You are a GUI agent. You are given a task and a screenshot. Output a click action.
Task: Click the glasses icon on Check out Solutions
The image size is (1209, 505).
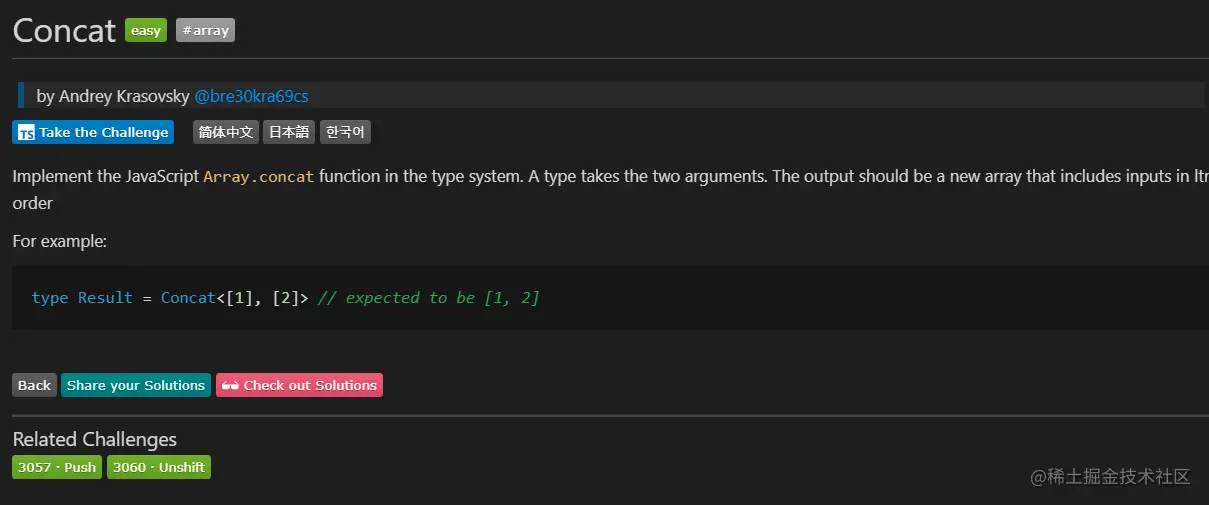[230, 386]
